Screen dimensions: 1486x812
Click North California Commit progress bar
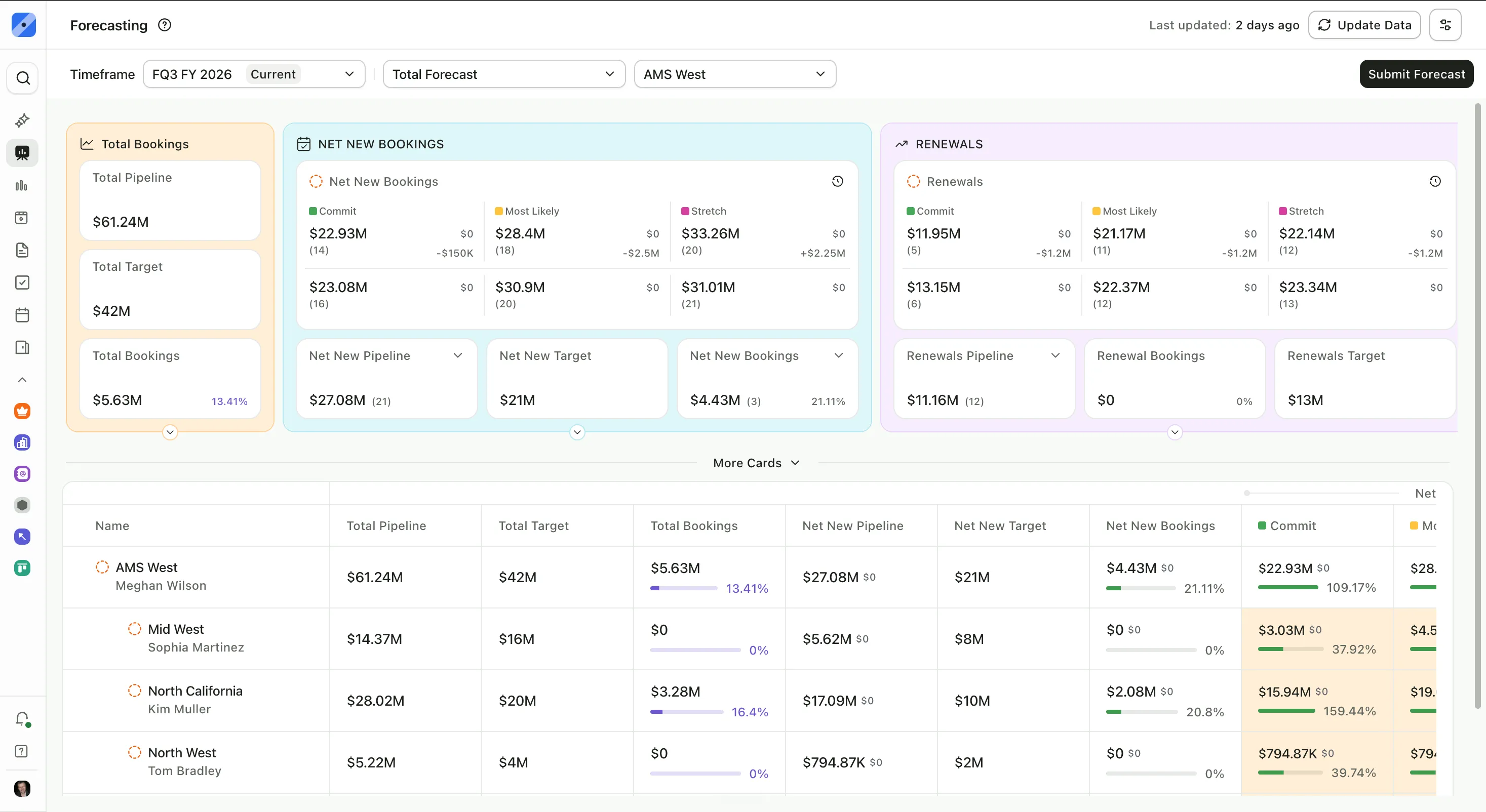pyautogui.click(x=1286, y=711)
